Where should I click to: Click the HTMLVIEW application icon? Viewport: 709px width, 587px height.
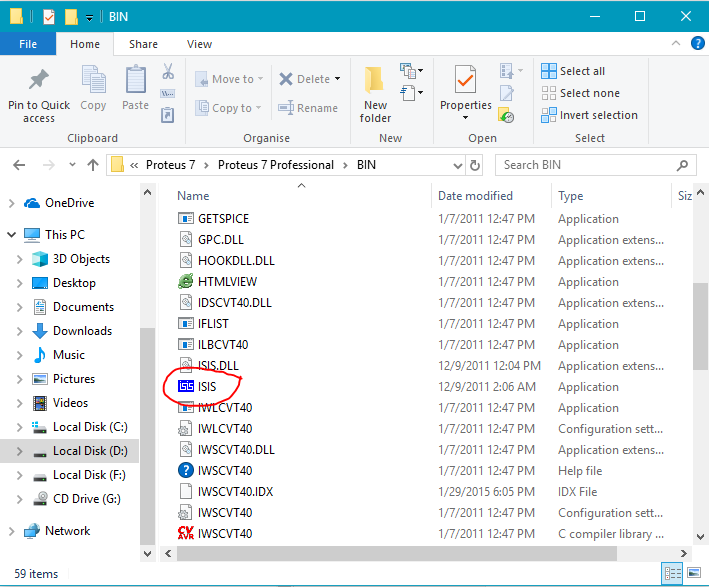[185, 281]
